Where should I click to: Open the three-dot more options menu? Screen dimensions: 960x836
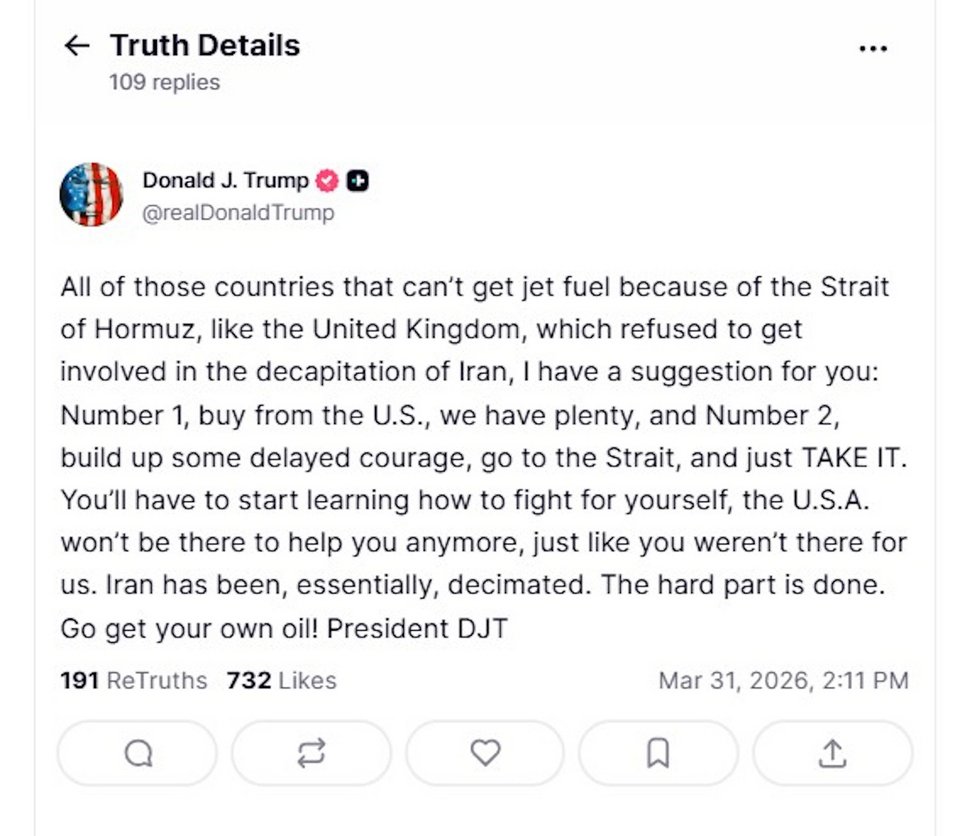click(873, 48)
